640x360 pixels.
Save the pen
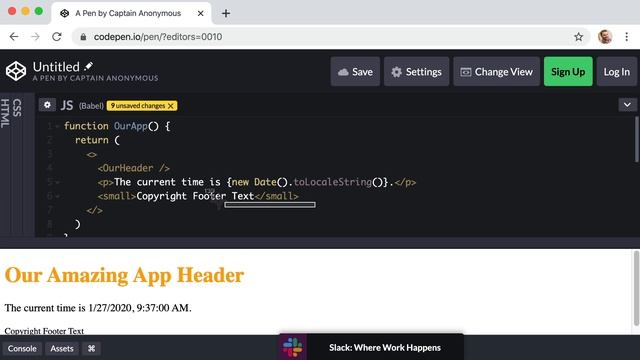click(x=355, y=72)
